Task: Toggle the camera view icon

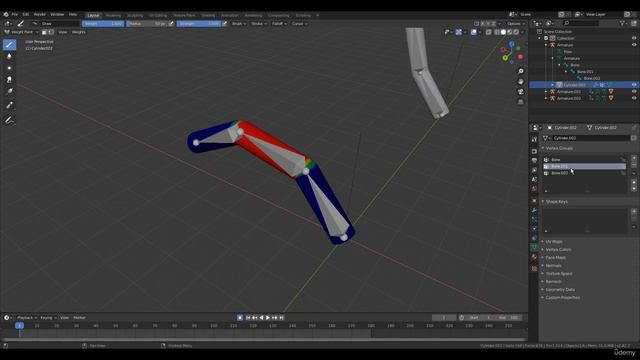Action: [x=520, y=92]
